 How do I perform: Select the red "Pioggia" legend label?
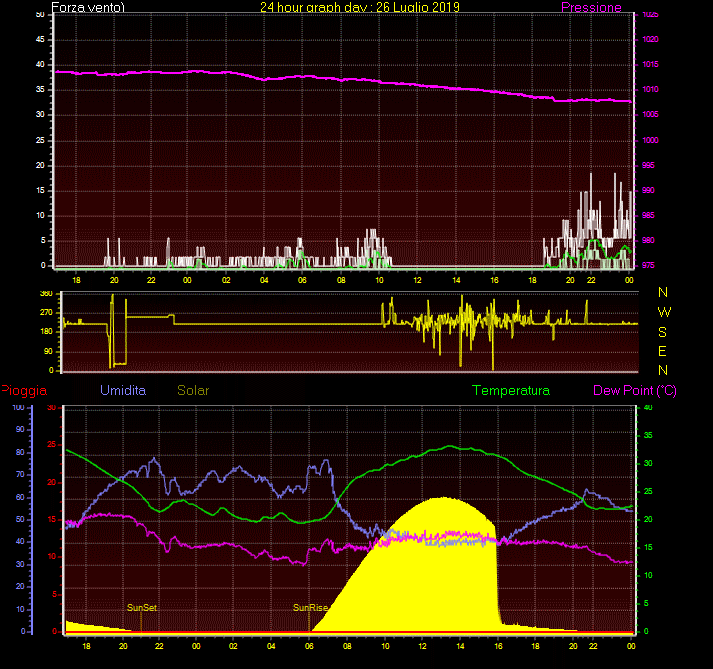pos(24,391)
